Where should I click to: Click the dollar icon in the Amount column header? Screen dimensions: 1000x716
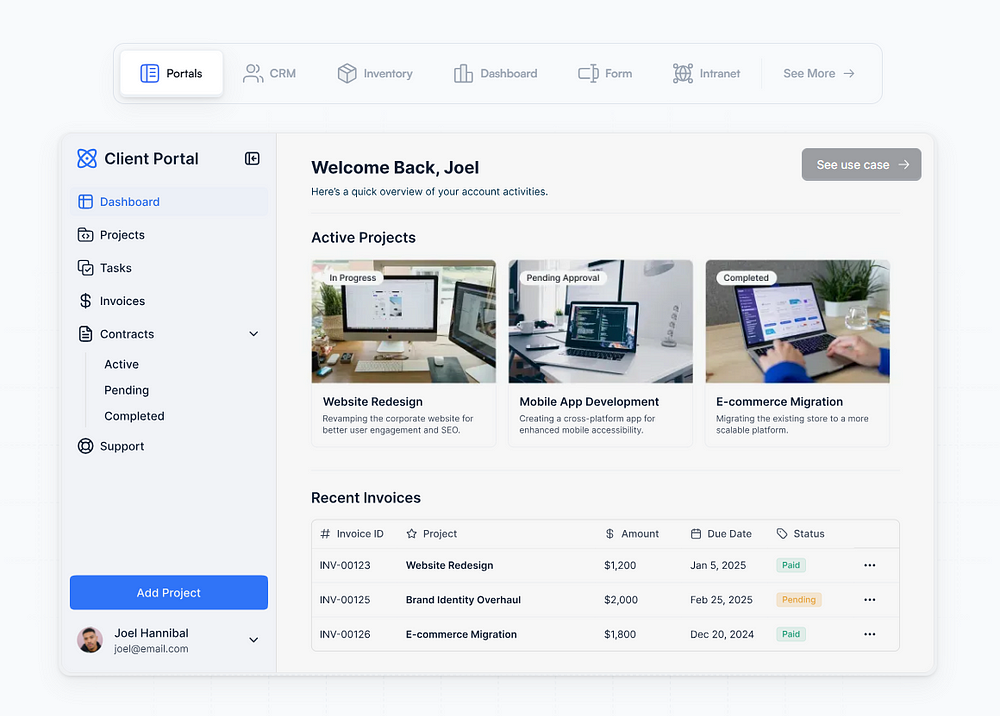pos(610,534)
